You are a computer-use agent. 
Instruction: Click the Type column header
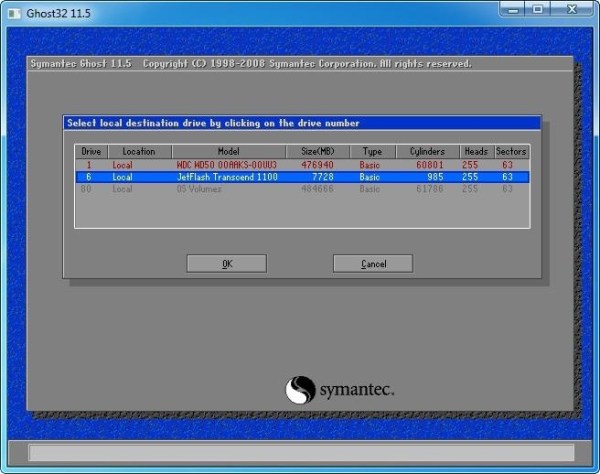click(372, 151)
